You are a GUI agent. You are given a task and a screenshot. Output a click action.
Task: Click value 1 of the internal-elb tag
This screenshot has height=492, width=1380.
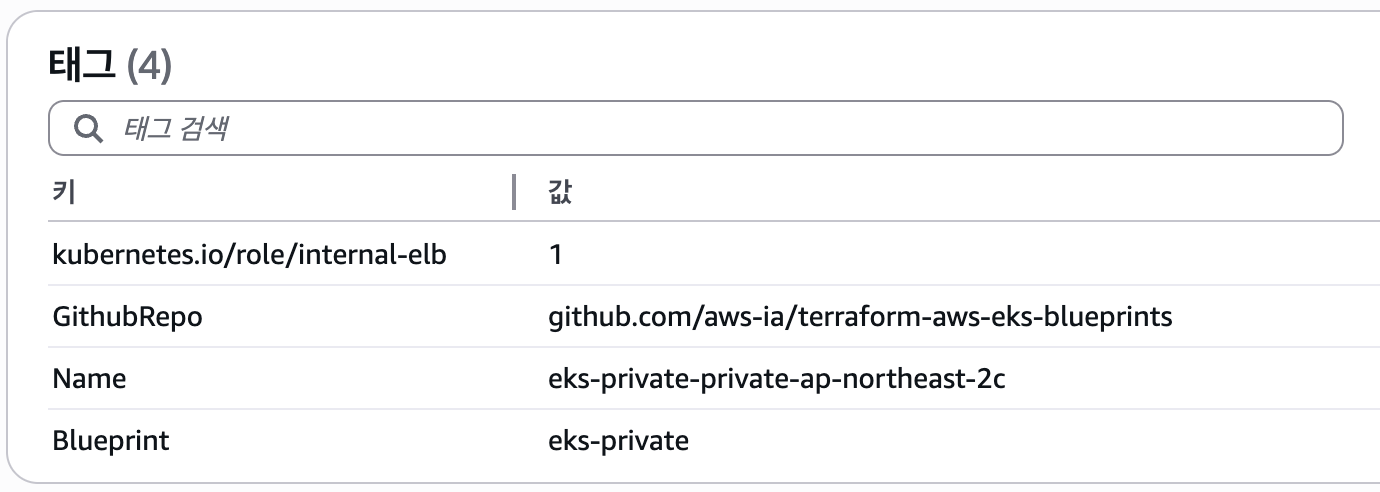[556, 255]
